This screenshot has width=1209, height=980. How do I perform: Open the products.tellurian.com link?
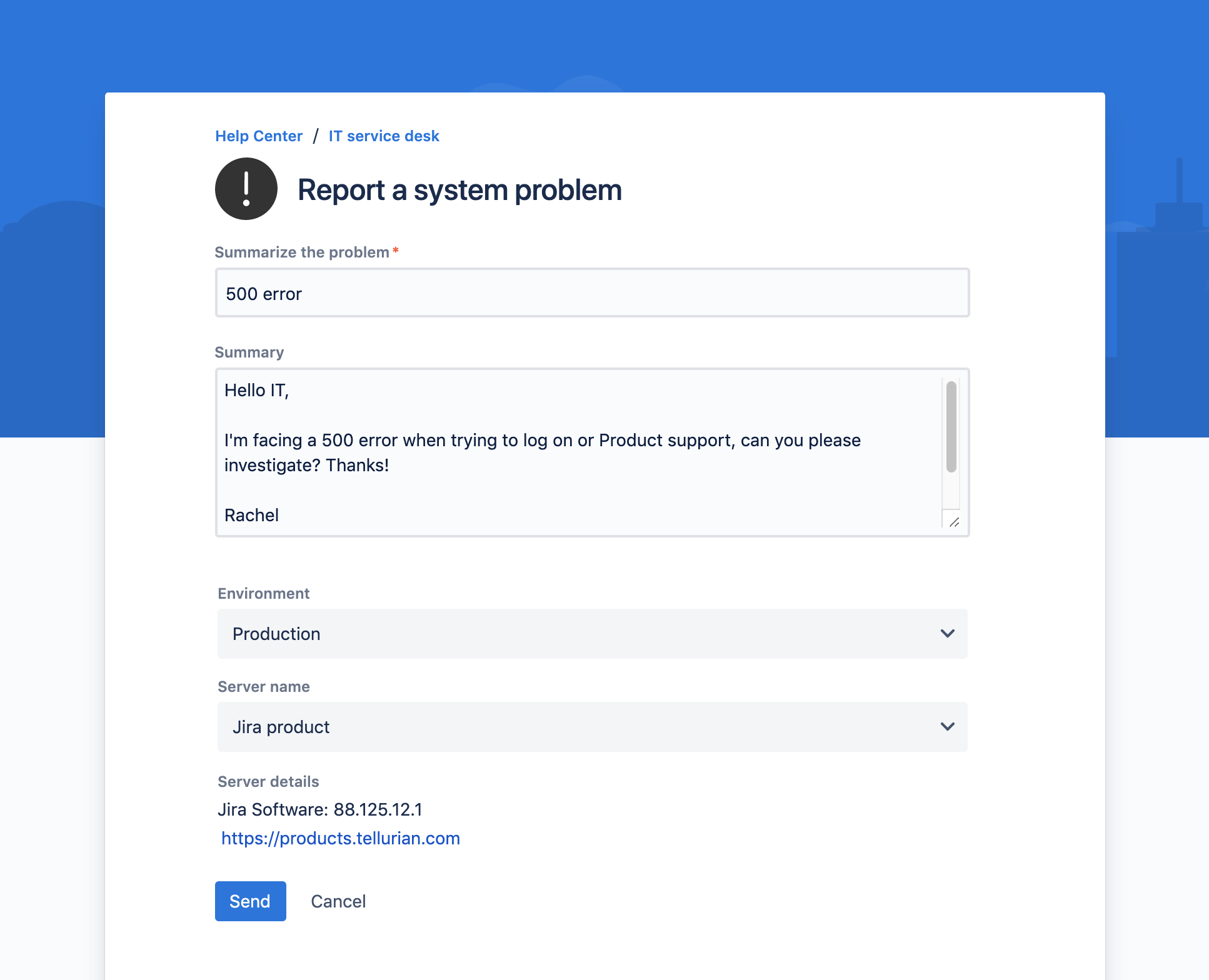(341, 838)
